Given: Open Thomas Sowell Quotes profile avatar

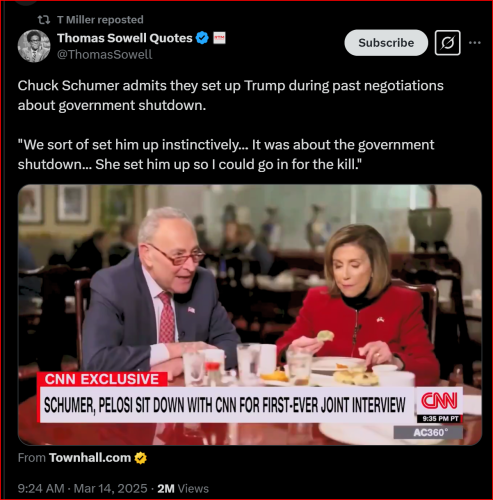Looking at the screenshot, I should tap(34, 46).
